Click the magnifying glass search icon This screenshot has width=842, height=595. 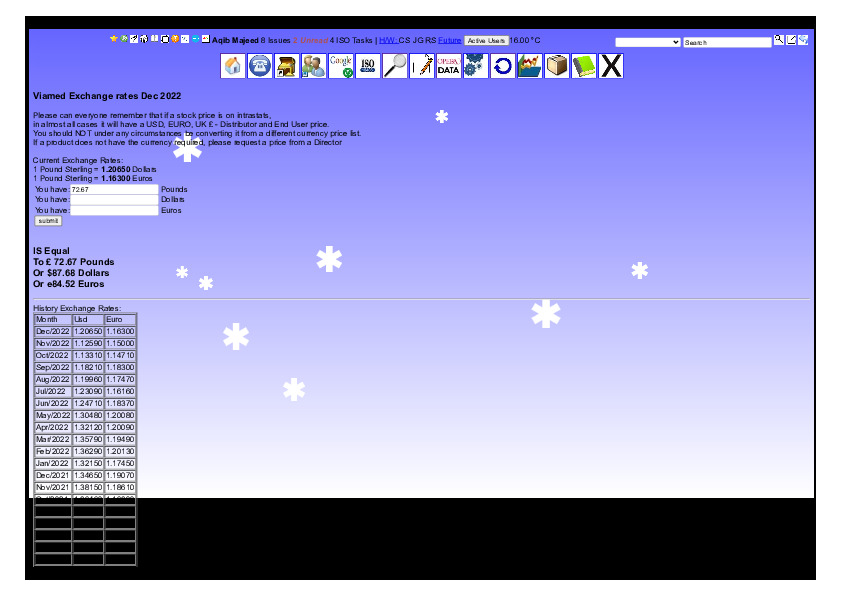pos(395,66)
